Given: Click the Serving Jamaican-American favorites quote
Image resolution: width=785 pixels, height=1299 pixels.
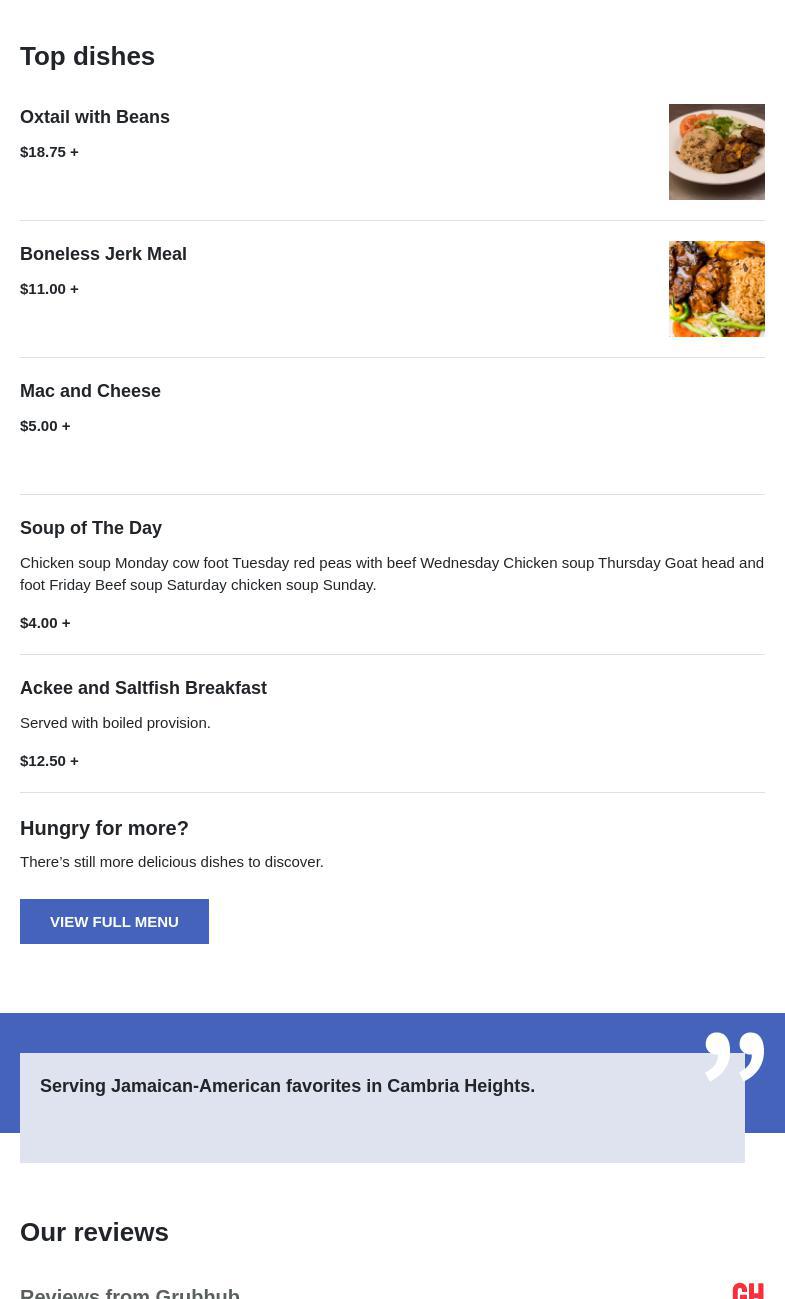Looking at the screenshot, I should point(287,1086).
